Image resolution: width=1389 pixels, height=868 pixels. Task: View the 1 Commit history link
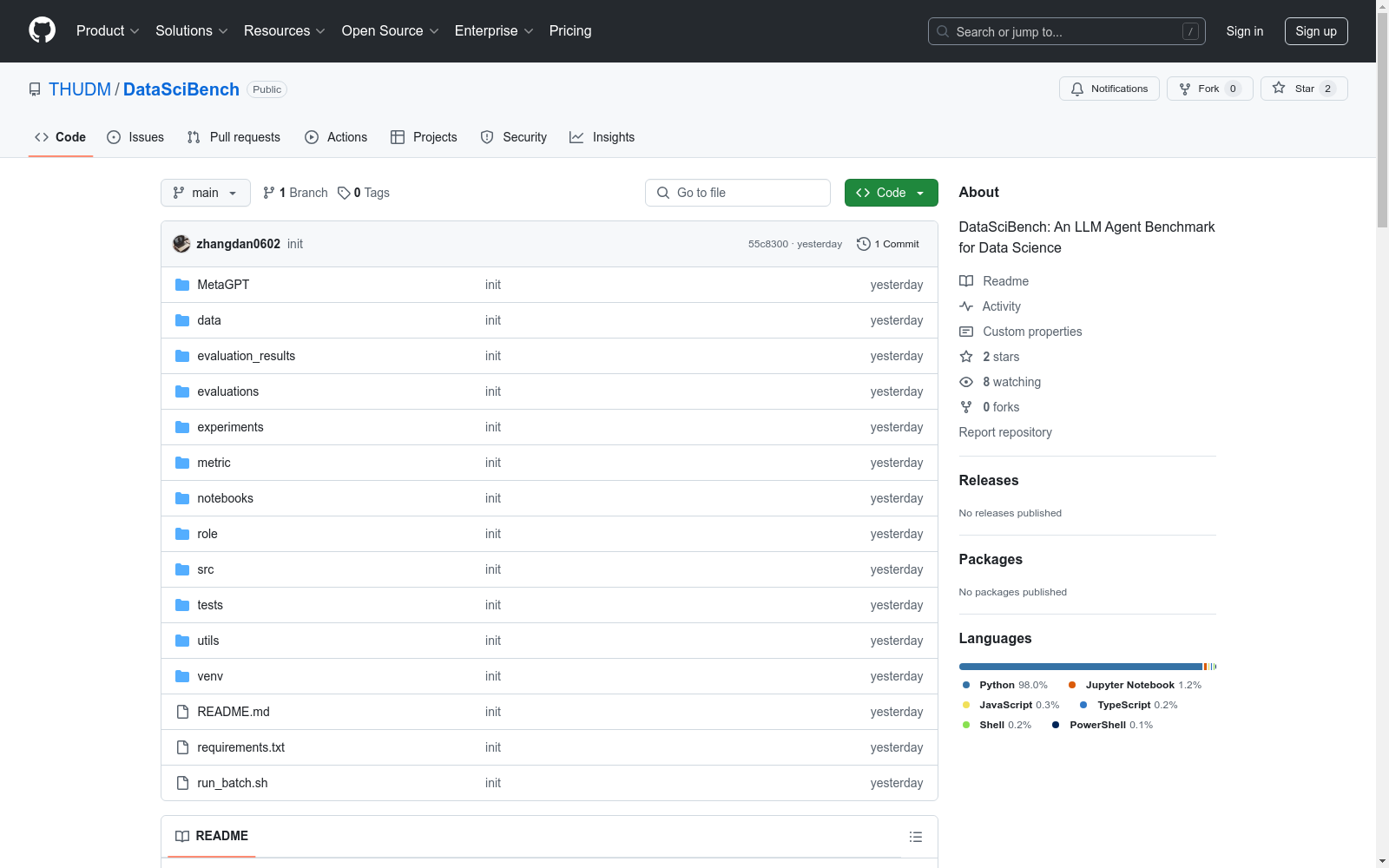(888, 244)
